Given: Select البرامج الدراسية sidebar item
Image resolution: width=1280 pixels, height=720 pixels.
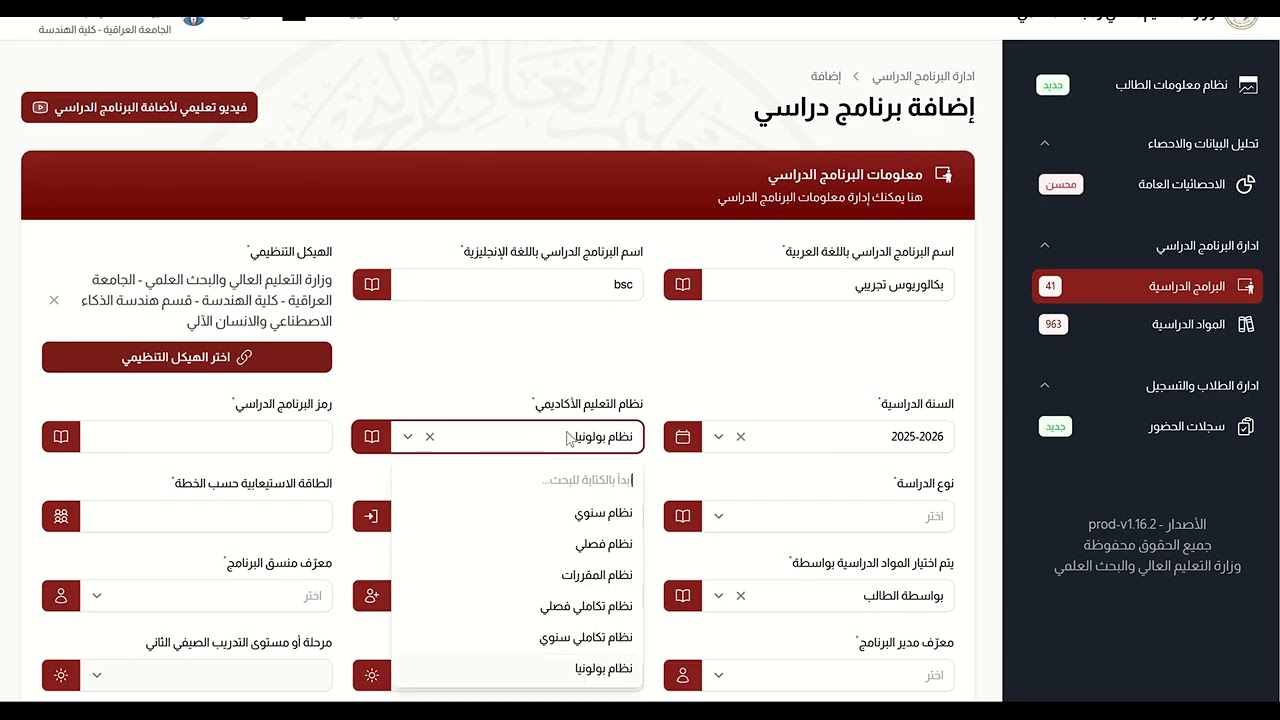Looking at the screenshot, I should [1147, 286].
